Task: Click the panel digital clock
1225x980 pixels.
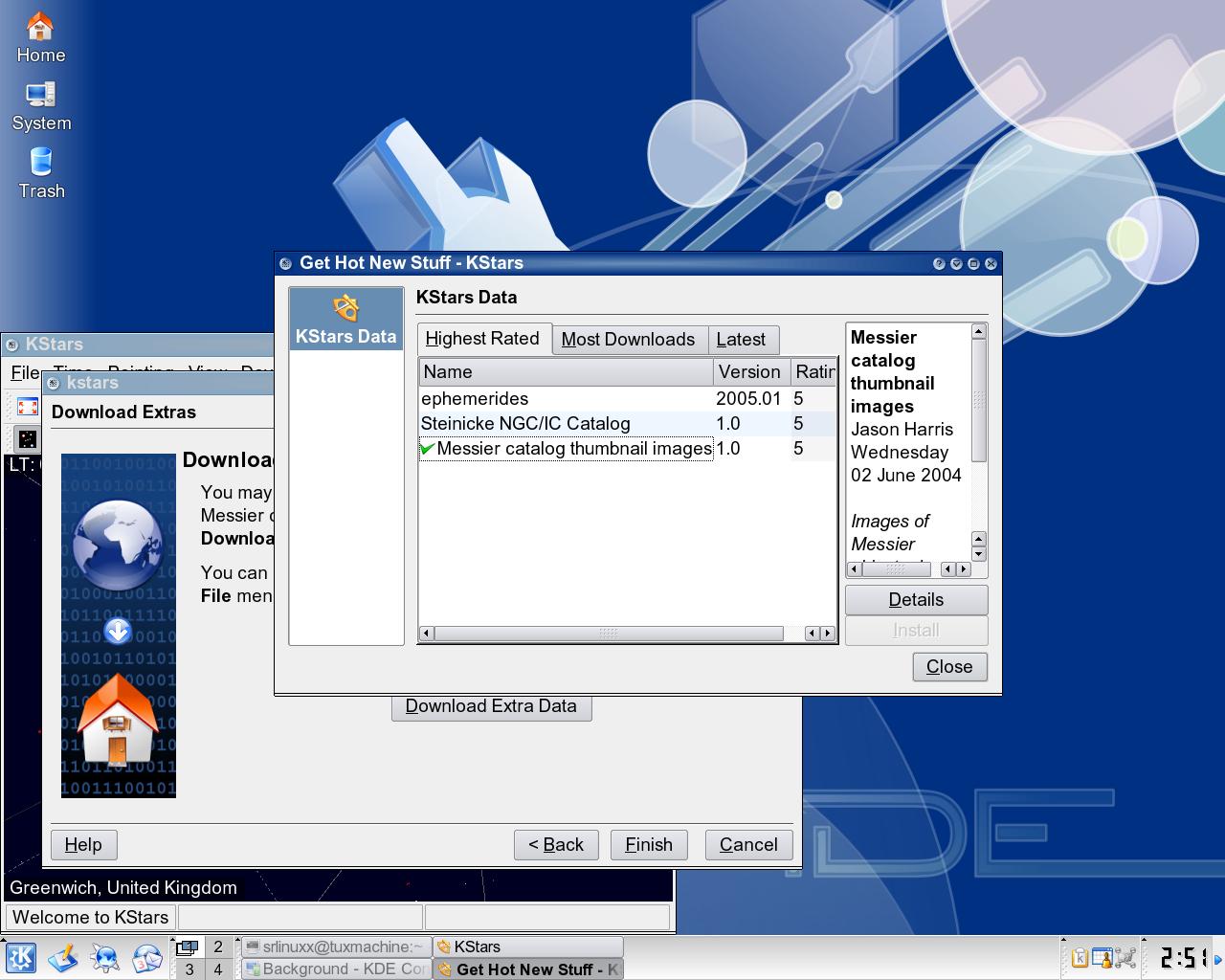Action: [x=1183, y=957]
